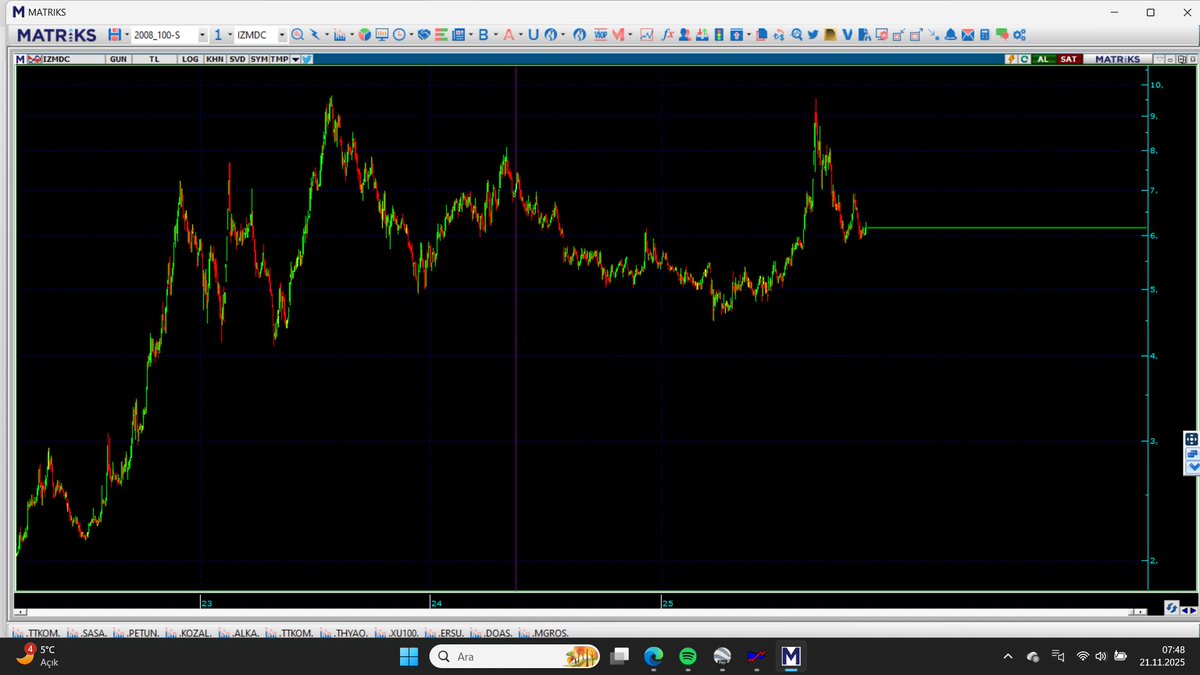Viewport: 1200px width, 675px height.
Task: Click the line graph icon in toolbar
Action: coord(647,35)
